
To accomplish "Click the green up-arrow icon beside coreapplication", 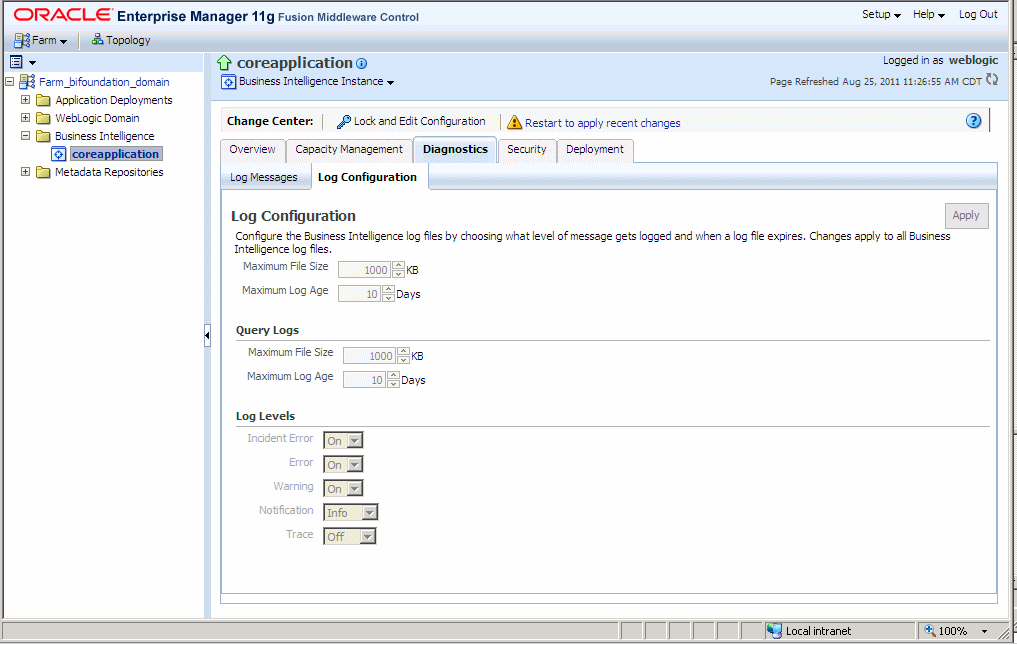I will (222, 62).
